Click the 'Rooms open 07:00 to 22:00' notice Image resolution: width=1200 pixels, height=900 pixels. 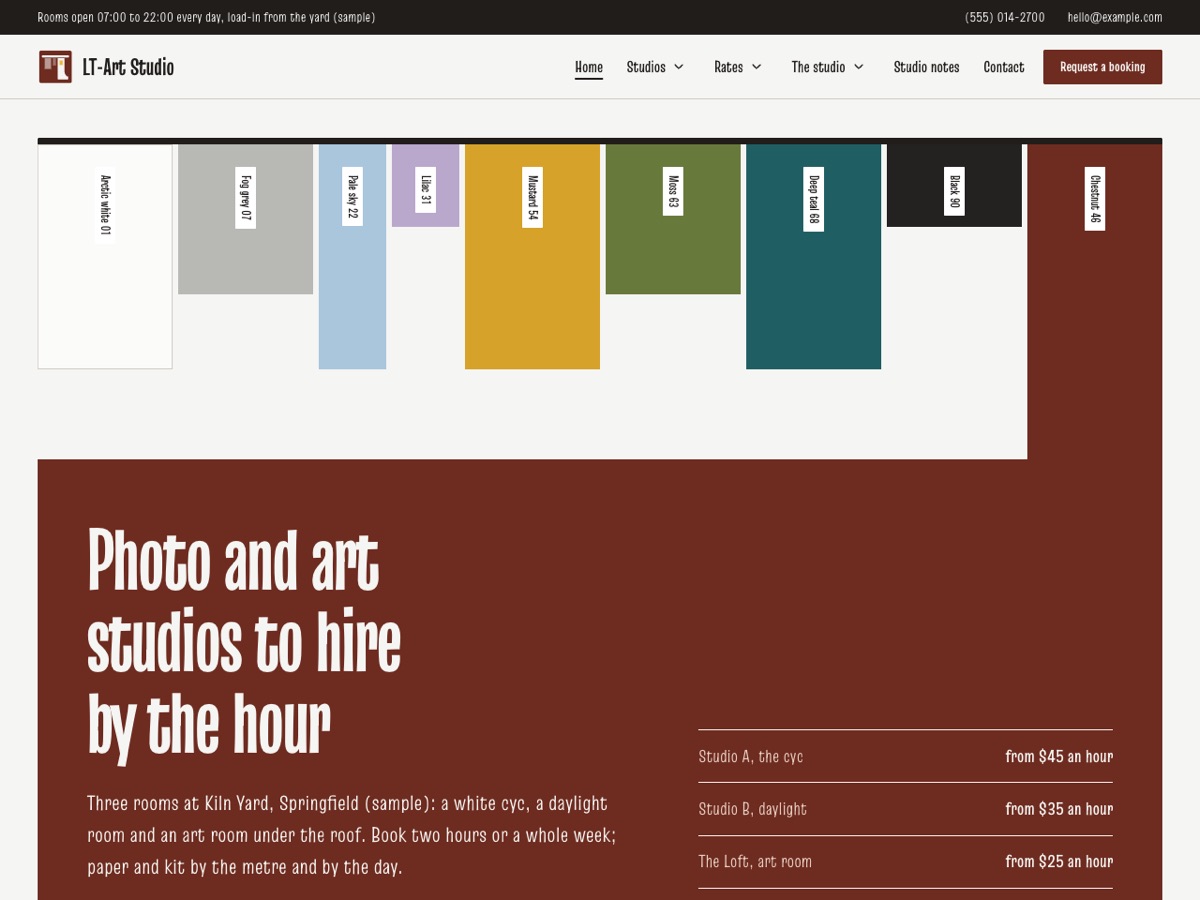(x=206, y=17)
